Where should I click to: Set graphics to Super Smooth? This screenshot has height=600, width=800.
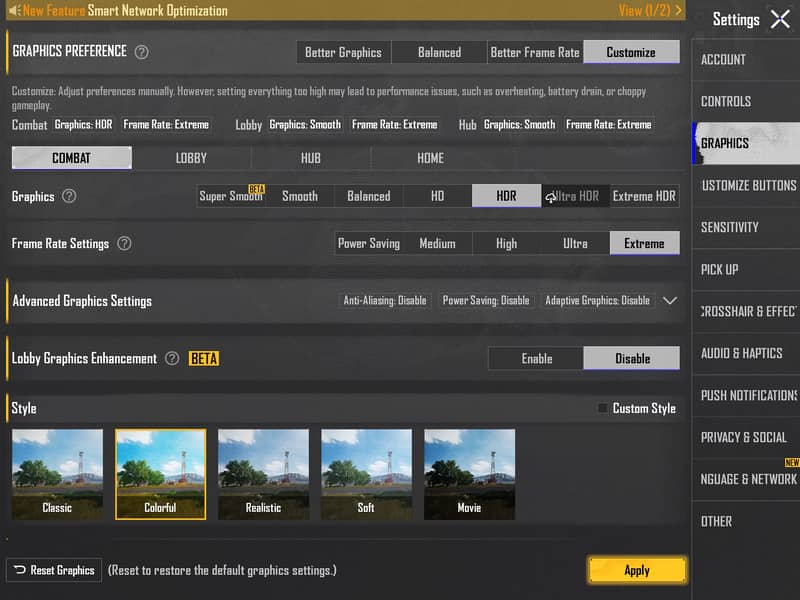[231, 196]
